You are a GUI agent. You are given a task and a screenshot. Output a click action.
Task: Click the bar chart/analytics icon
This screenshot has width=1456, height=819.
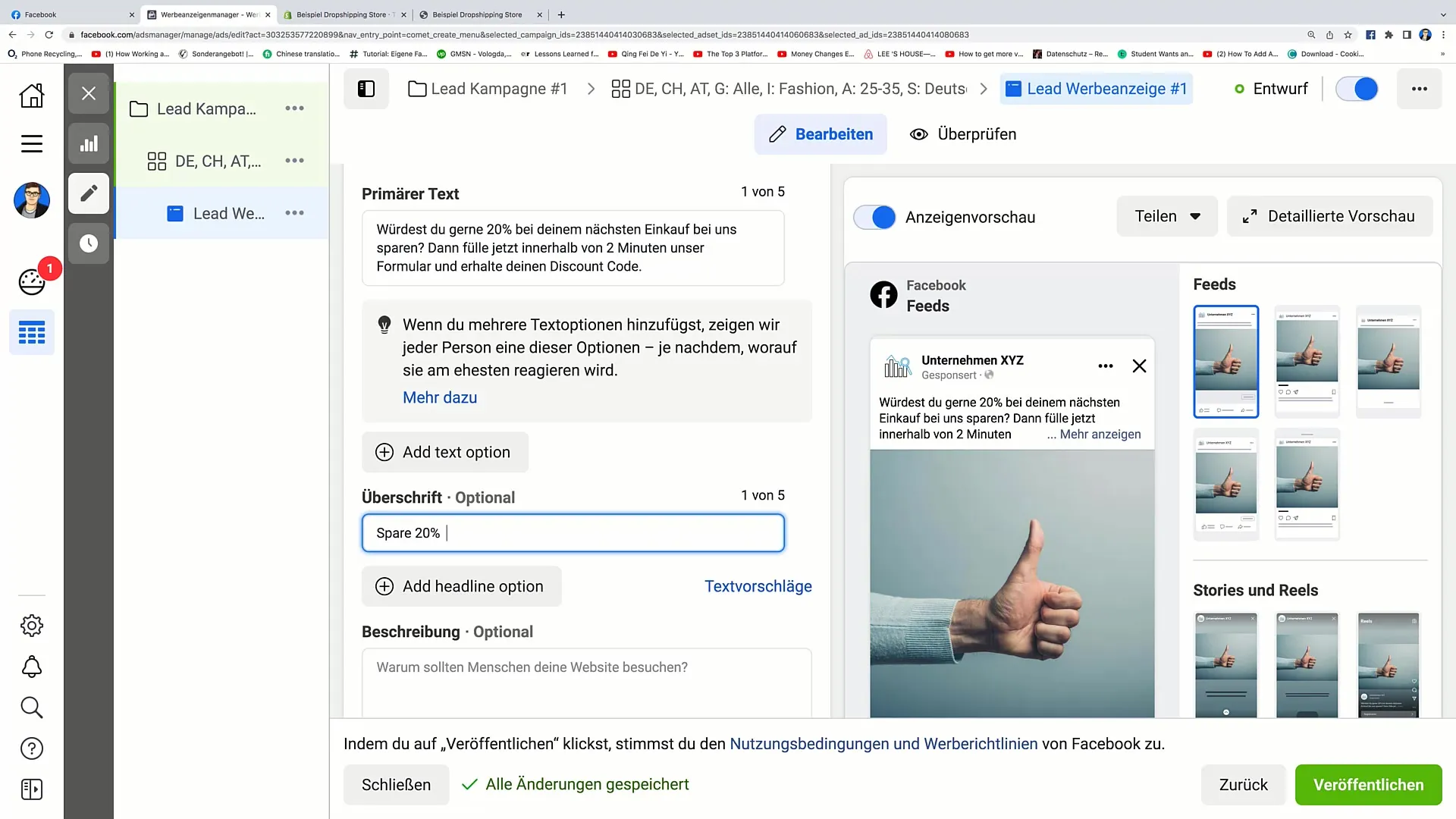[x=89, y=143]
